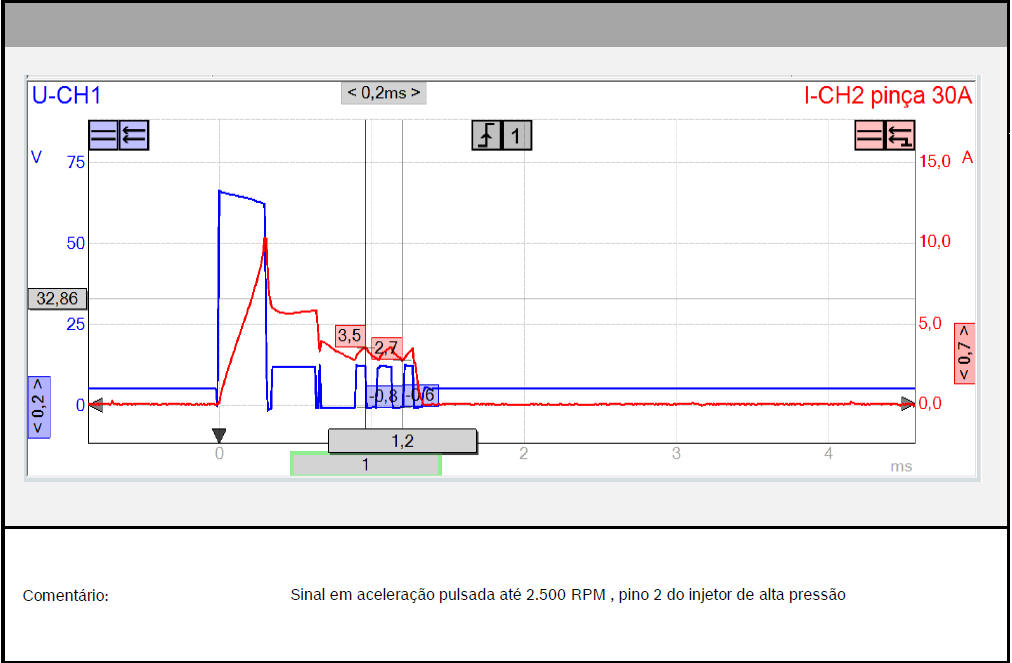Click the rising edge trigger icon
Viewport: 1012px width, 663px height.
[x=486, y=135]
